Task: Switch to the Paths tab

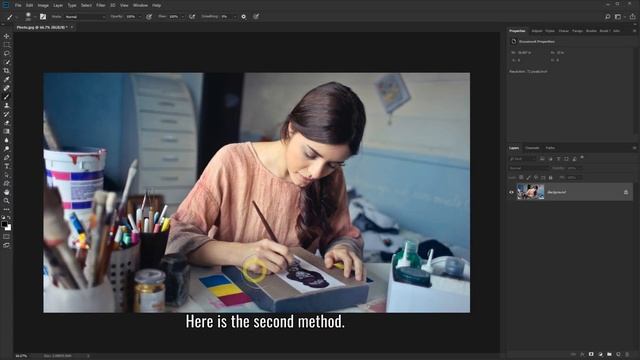Action: (x=550, y=148)
